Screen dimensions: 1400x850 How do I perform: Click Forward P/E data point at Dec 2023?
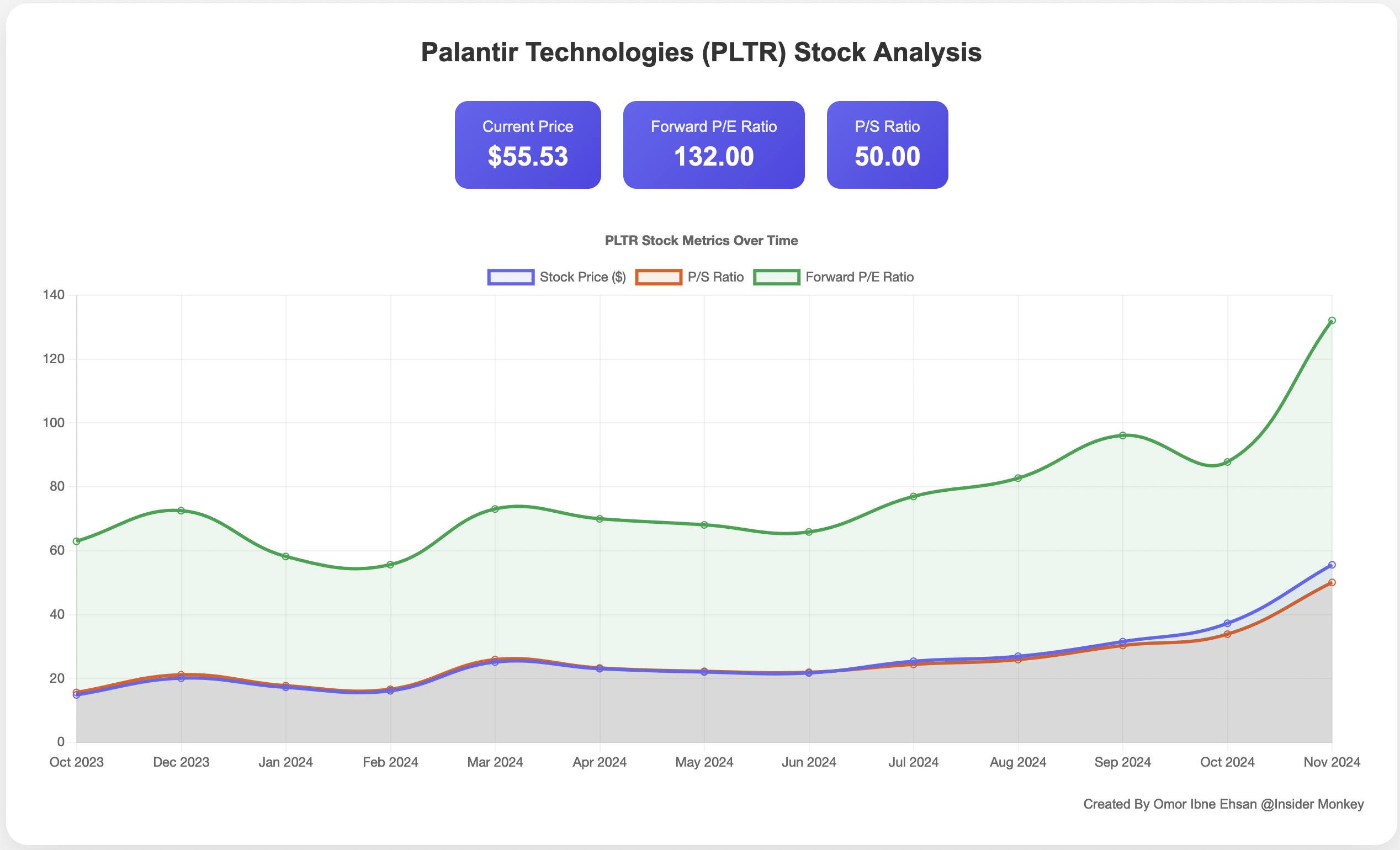point(181,510)
